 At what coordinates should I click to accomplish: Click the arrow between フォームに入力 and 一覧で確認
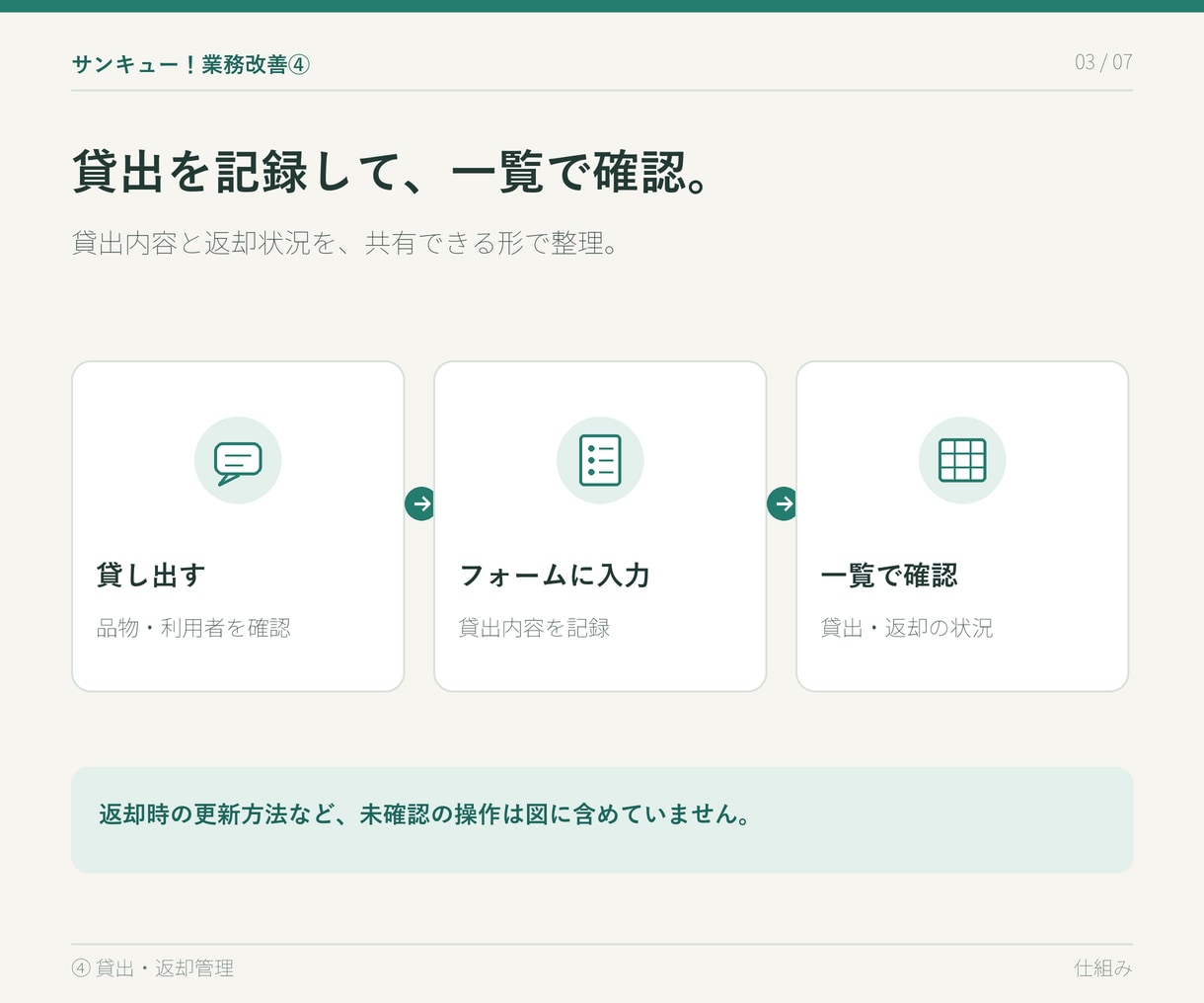click(x=782, y=503)
